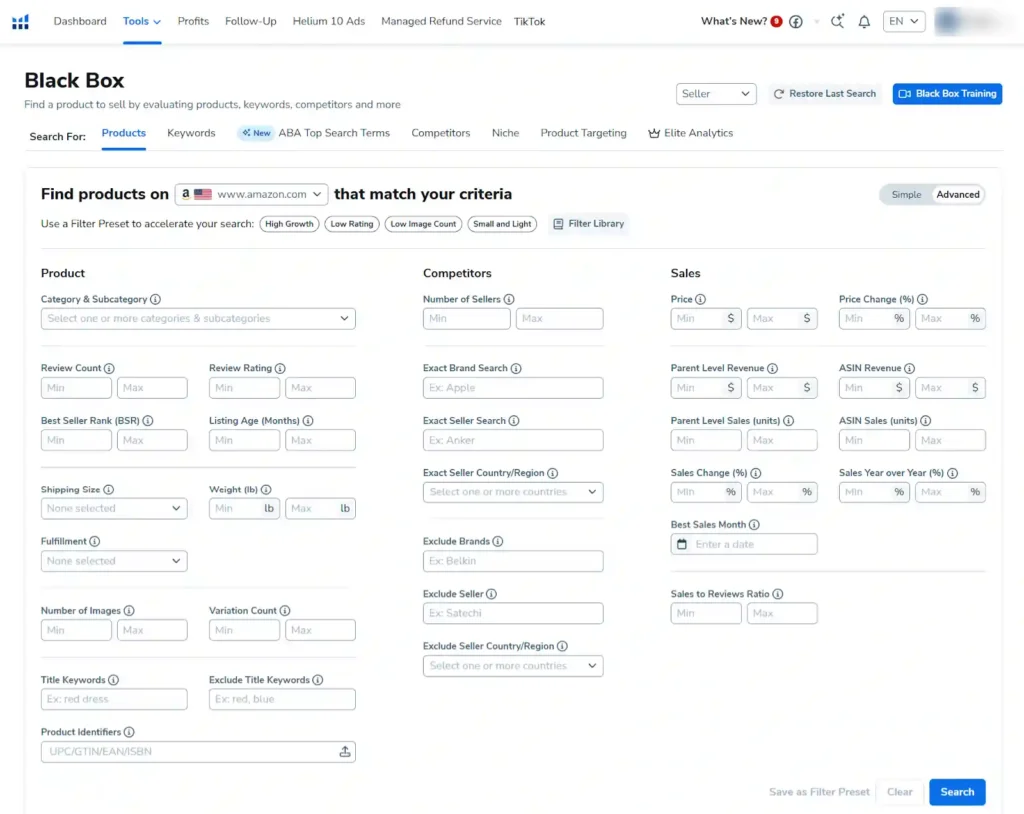Click the calendar icon in Best Sales Month
The width and height of the screenshot is (1024, 814).
(x=682, y=545)
